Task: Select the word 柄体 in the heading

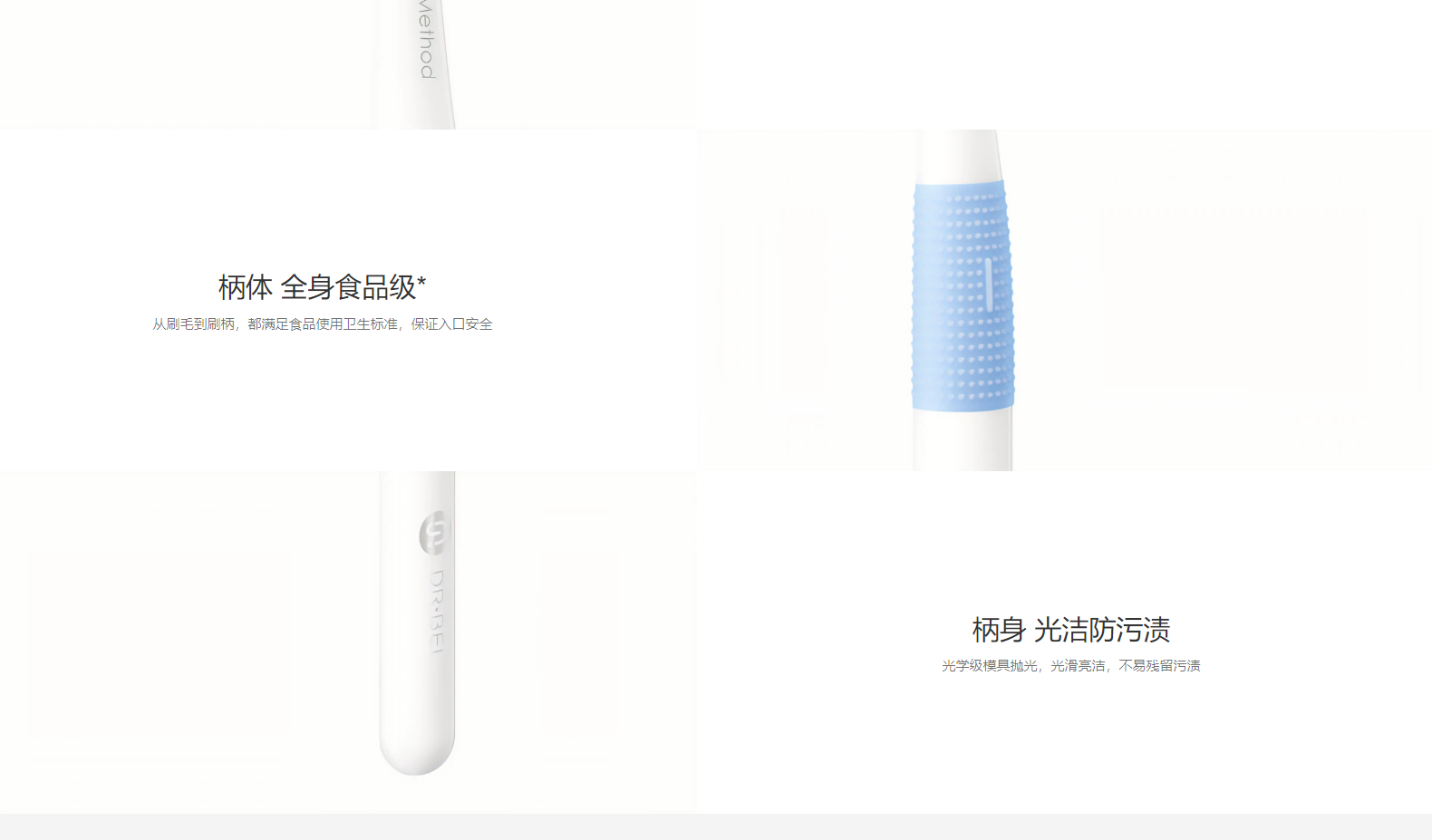Action: (245, 287)
